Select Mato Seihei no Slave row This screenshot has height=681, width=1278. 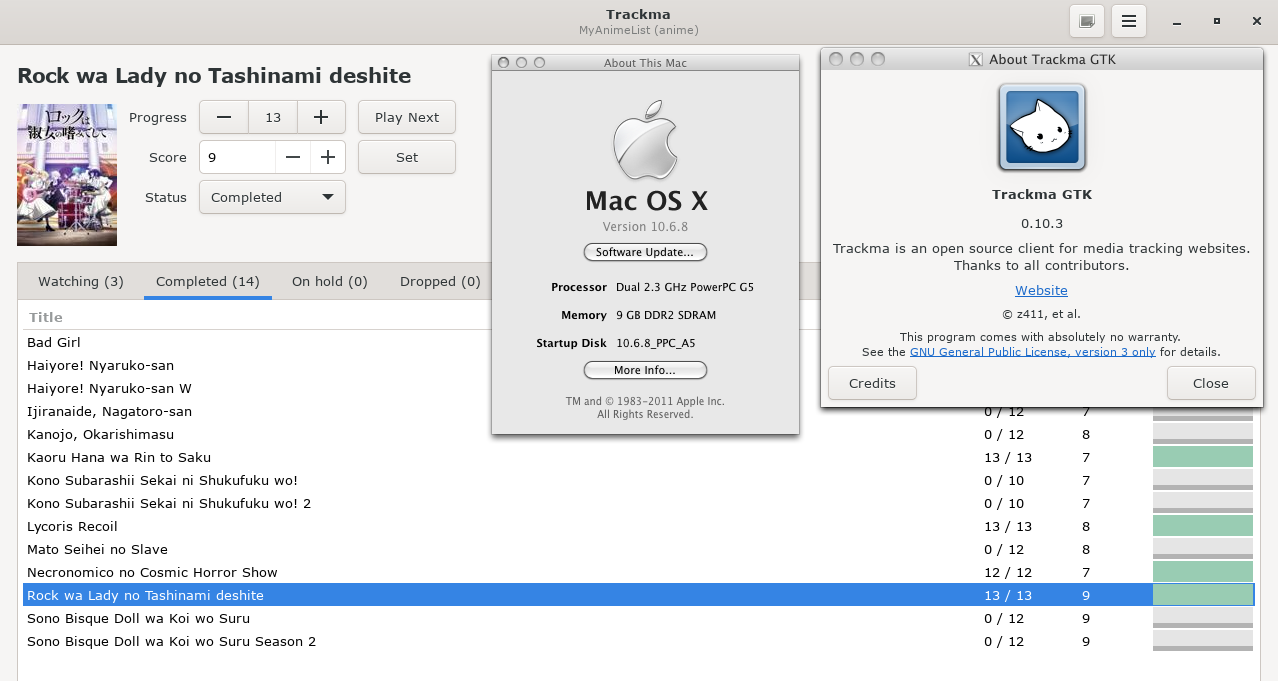[x=638, y=549]
